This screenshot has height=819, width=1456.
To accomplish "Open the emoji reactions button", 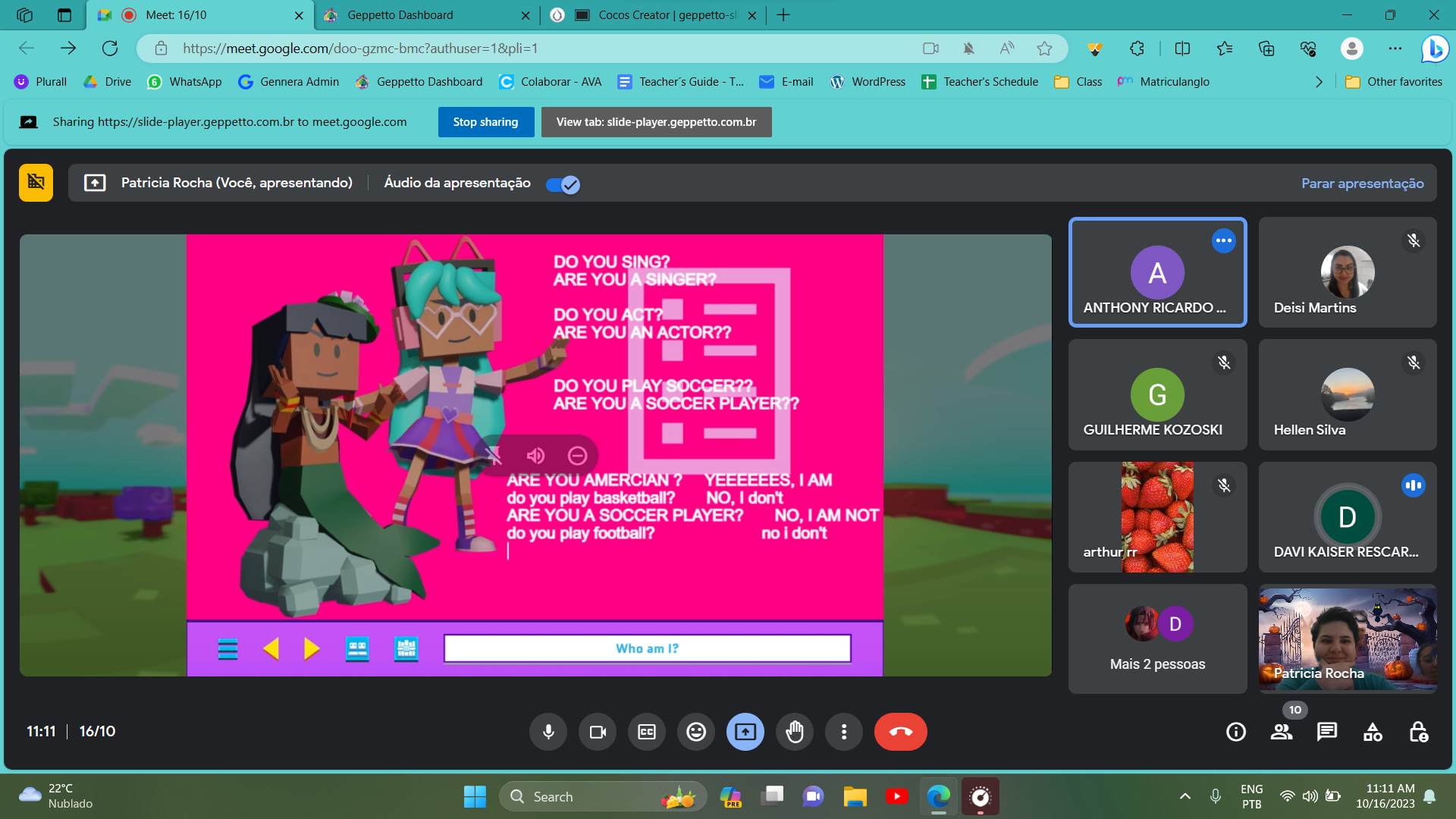I will (696, 732).
